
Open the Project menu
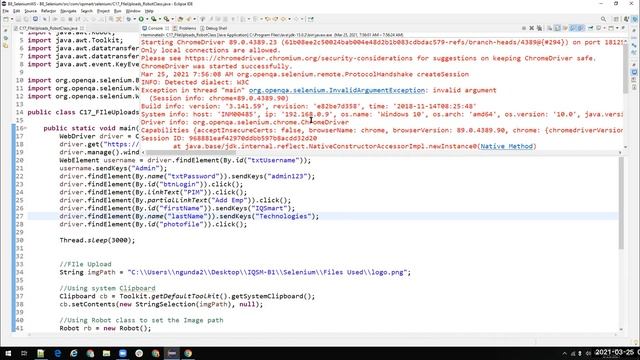(103, 11)
